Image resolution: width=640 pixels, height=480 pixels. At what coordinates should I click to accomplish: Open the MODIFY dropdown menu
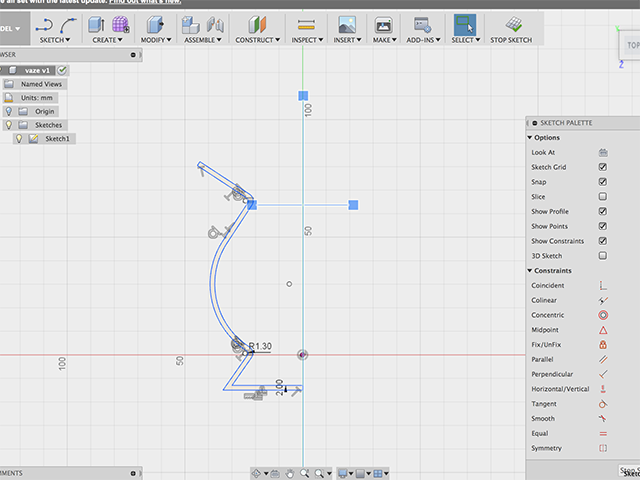(156, 40)
